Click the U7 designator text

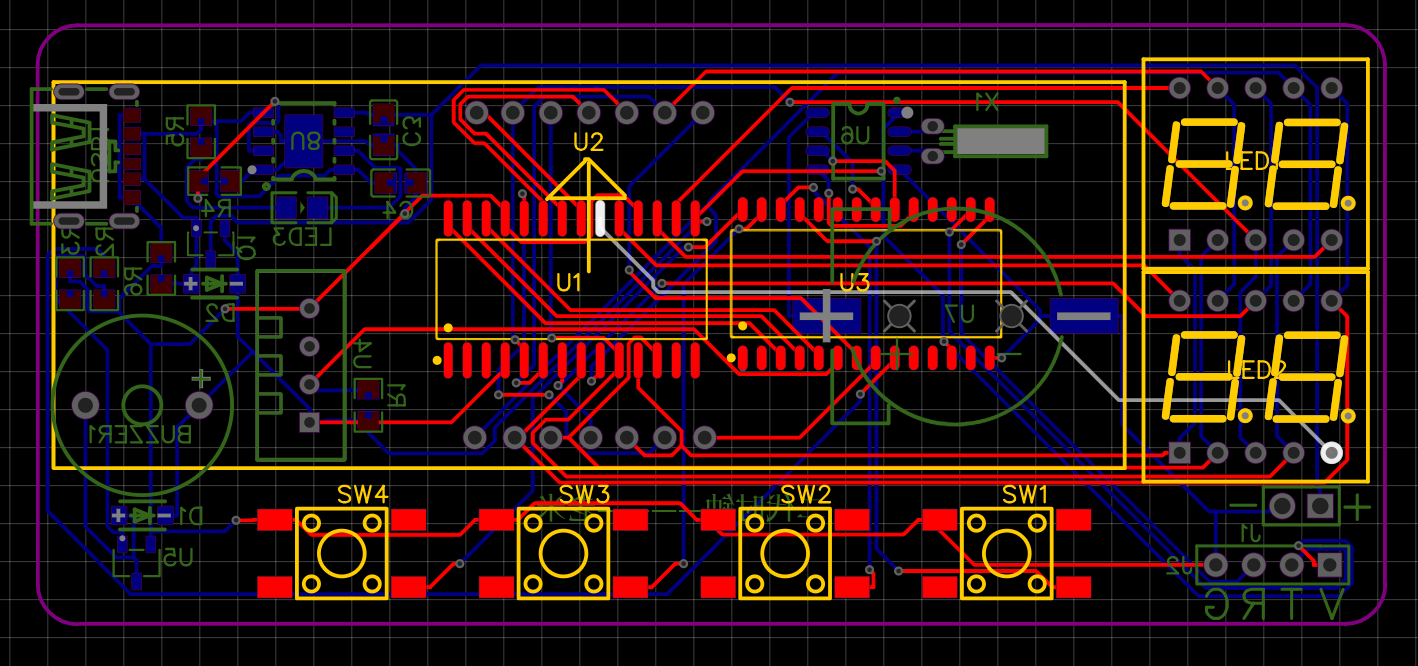pos(959,315)
